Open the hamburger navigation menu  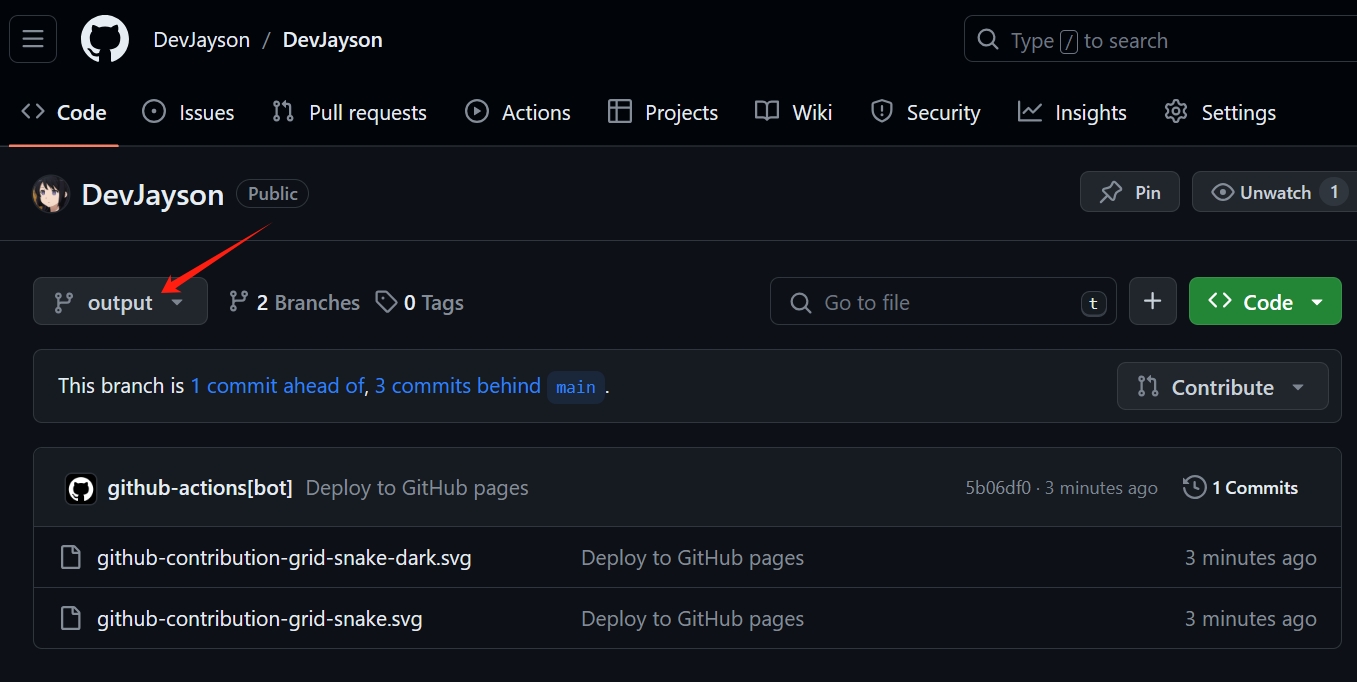coord(33,40)
